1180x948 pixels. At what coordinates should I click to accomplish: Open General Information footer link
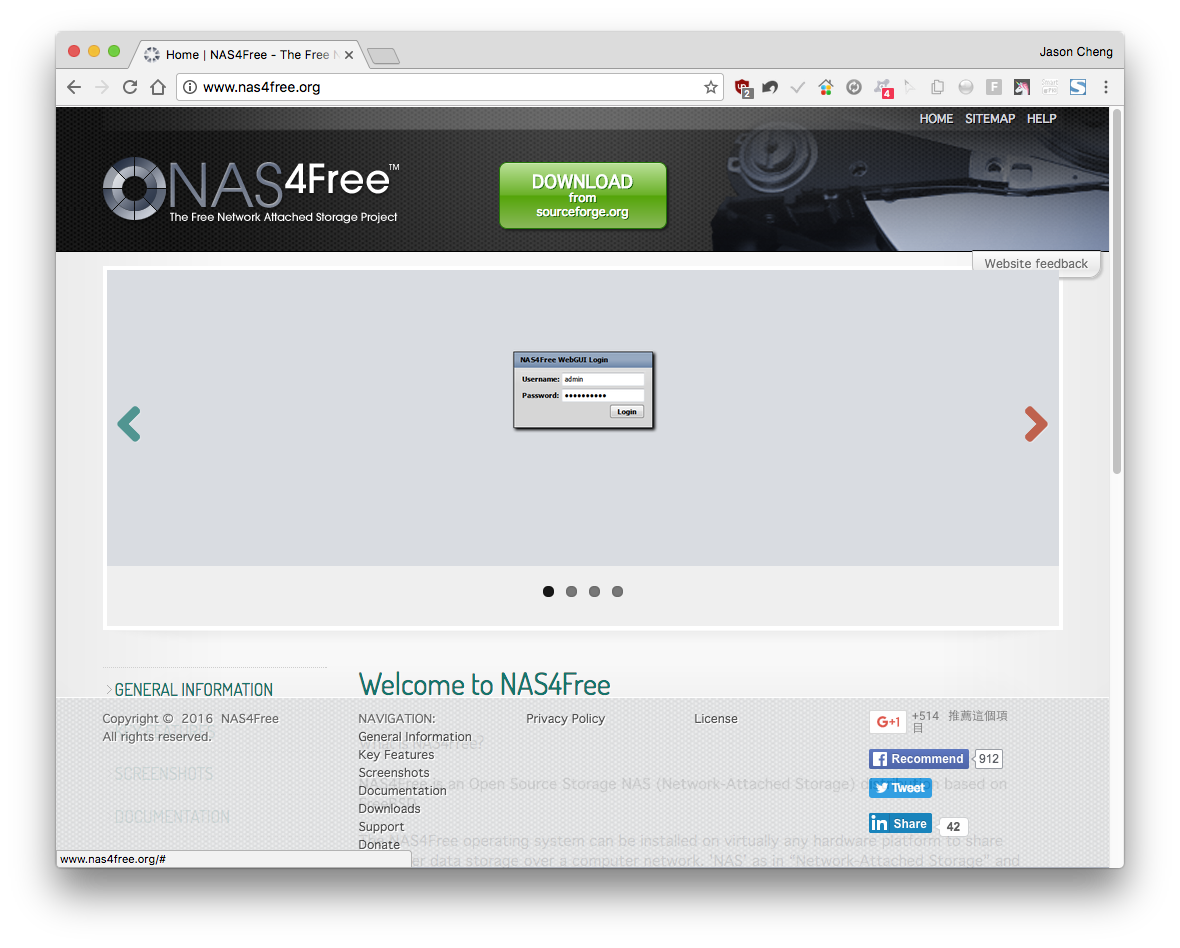click(415, 737)
